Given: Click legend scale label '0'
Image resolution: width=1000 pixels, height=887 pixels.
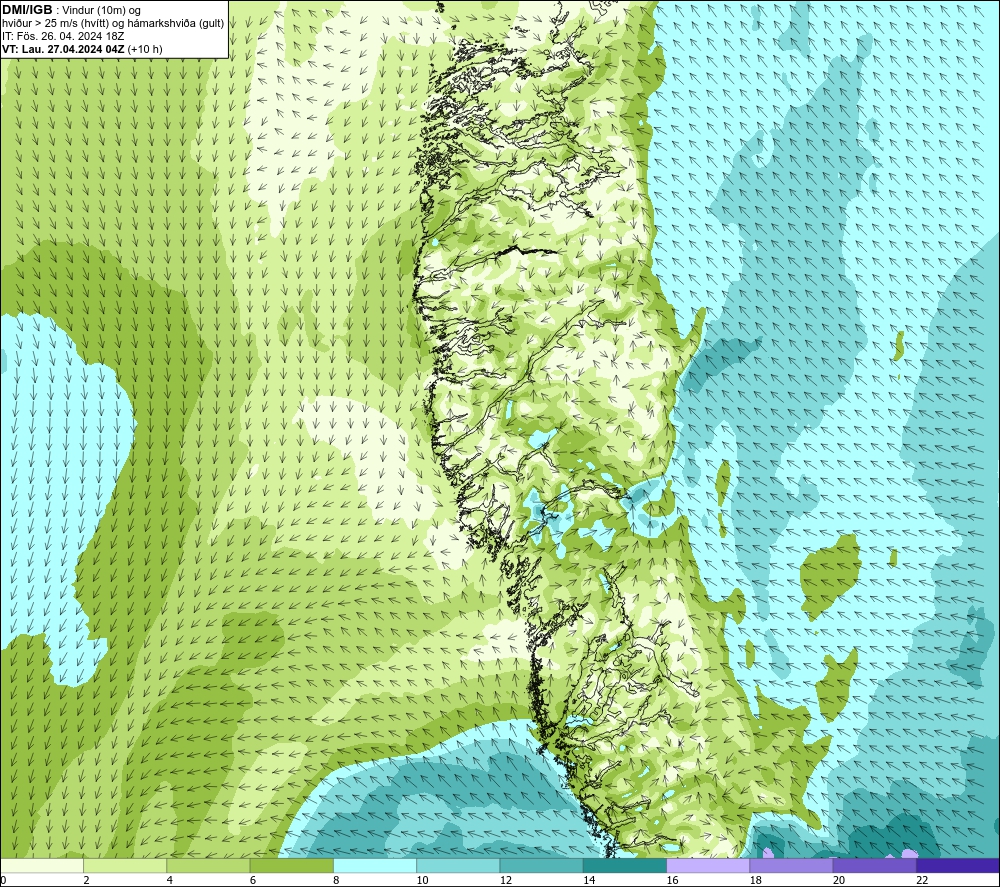Looking at the screenshot, I should (x=3, y=881).
